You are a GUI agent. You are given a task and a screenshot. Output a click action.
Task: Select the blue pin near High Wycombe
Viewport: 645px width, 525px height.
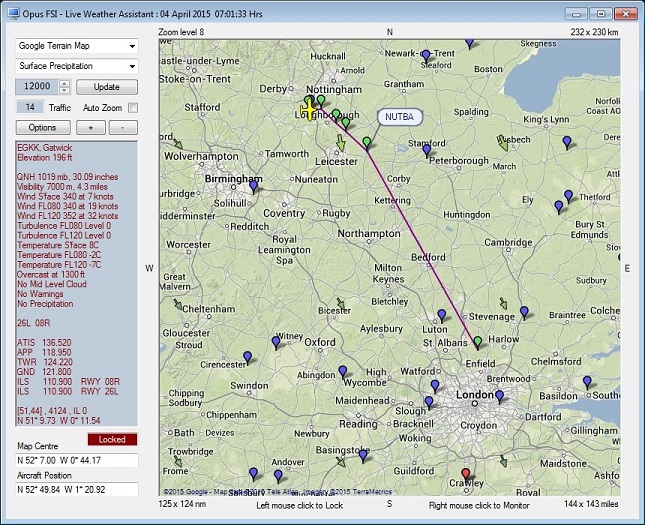tap(343, 372)
